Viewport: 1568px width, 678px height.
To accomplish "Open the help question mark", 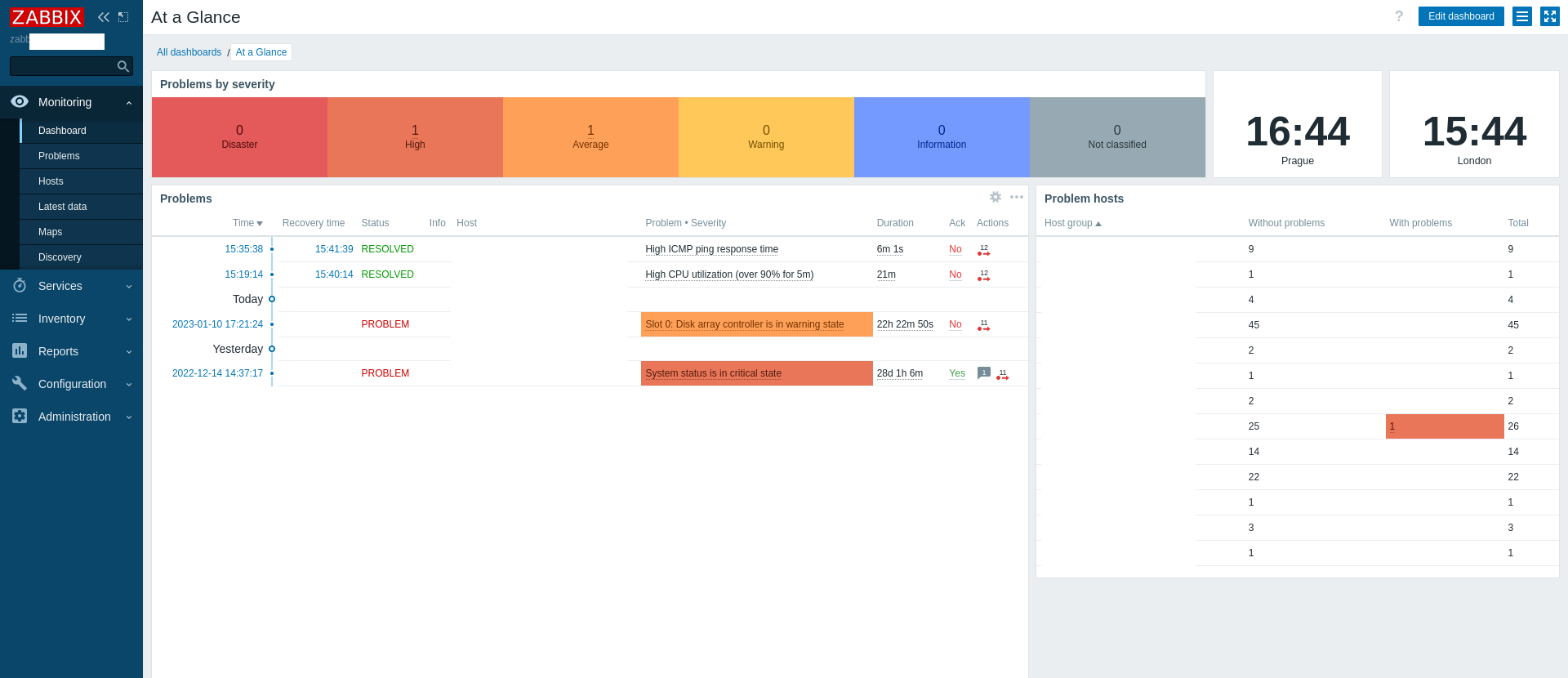I will click(x=1399, y=16).
